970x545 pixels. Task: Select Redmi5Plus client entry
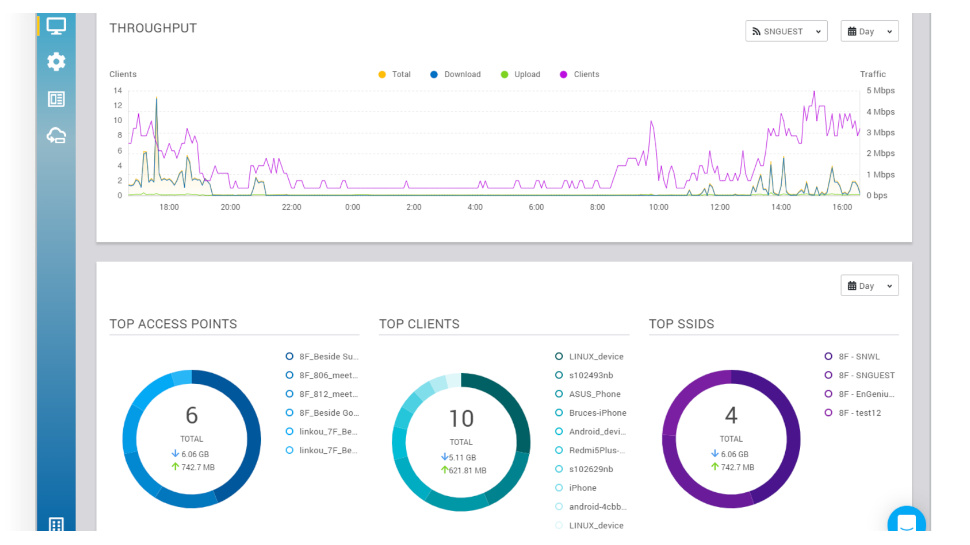pos(591,450)
